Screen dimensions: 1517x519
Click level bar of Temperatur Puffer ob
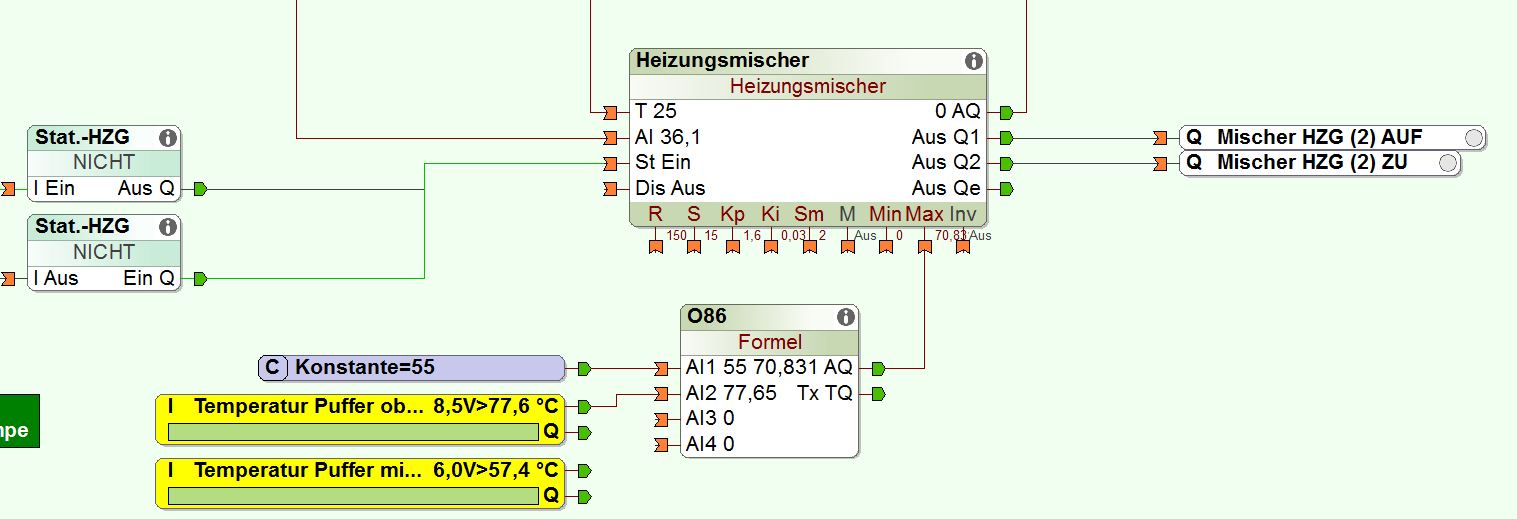353,432
